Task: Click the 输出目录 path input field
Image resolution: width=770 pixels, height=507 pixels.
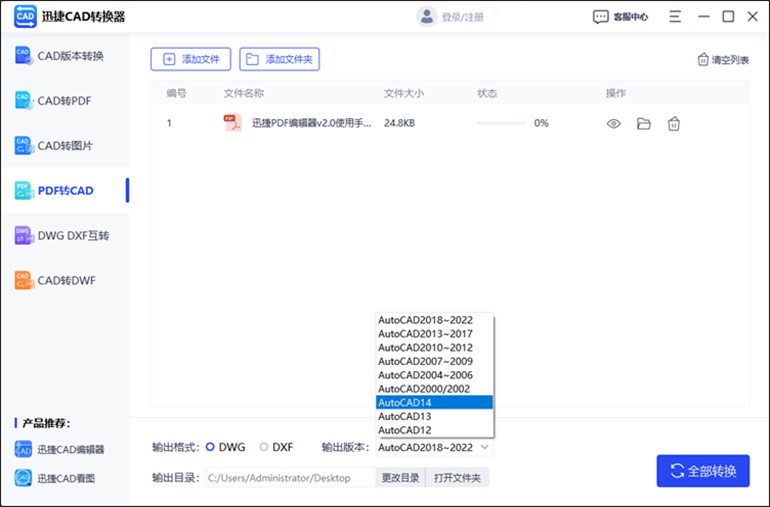Action: pos(291,478)
